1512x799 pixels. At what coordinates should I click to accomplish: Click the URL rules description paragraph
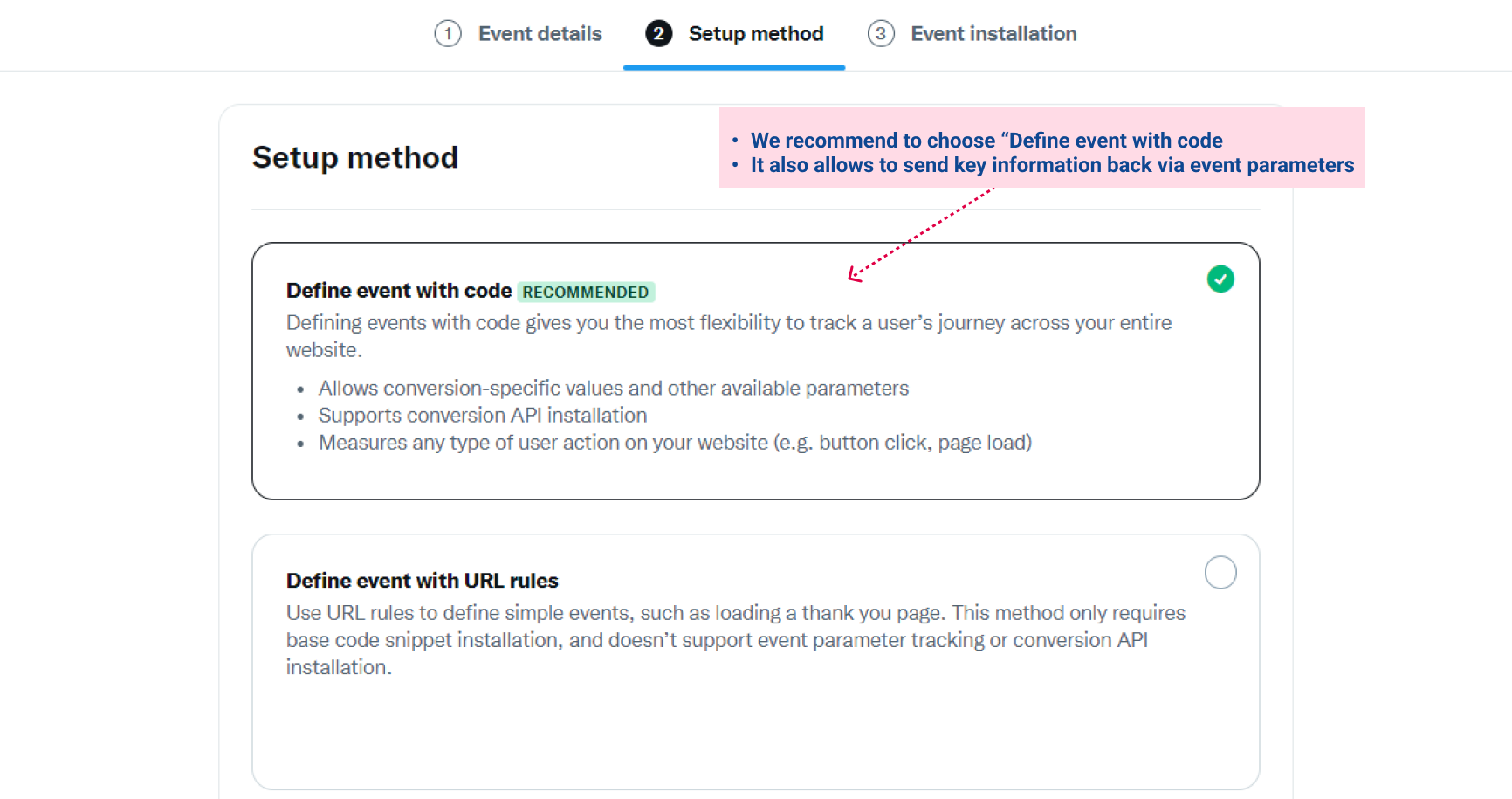pos(734,640)
